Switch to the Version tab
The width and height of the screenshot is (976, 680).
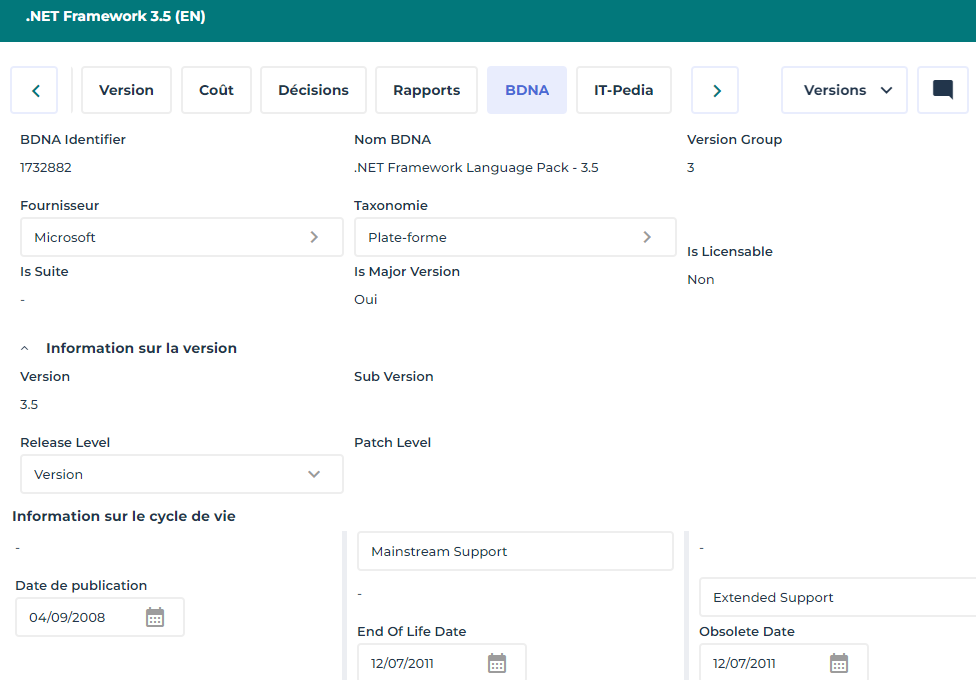126,90
